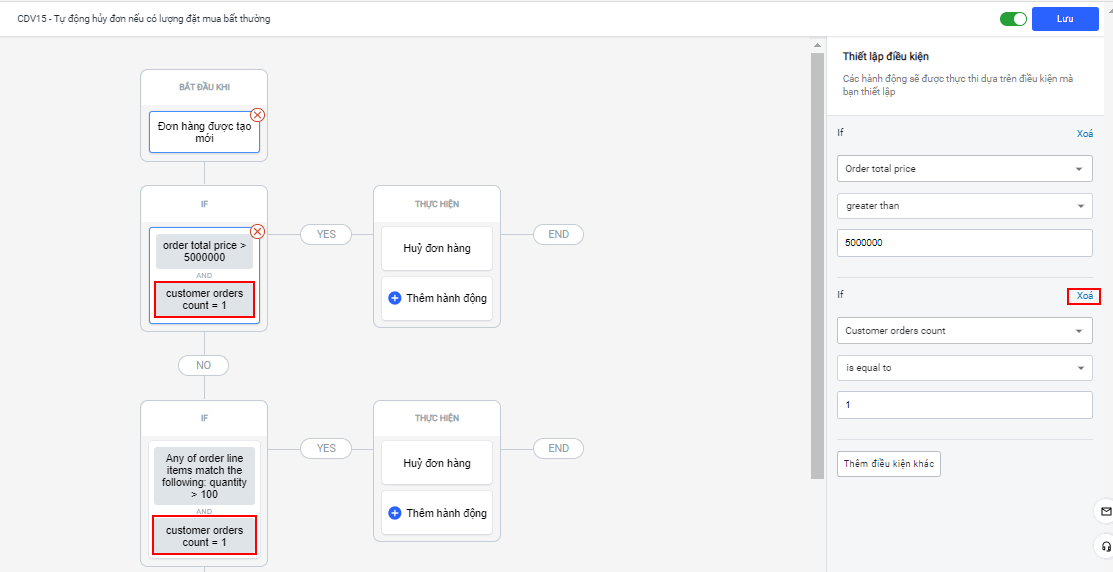Click the 5000000 value input field
Image resolution: width=1113 pixels, height=572 pixels.
click(x=964, y=243)
